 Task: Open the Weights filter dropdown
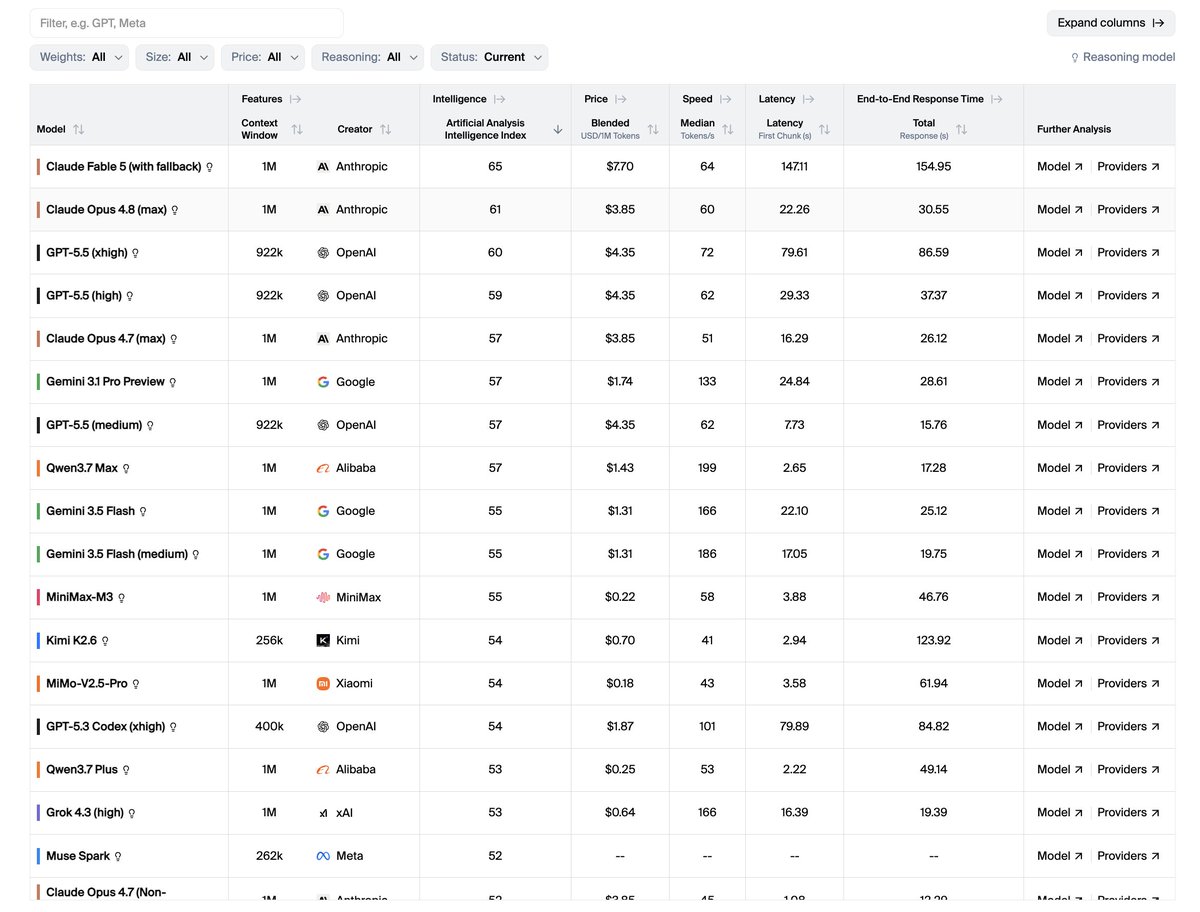pyautogui.click(x=80, y=57)
